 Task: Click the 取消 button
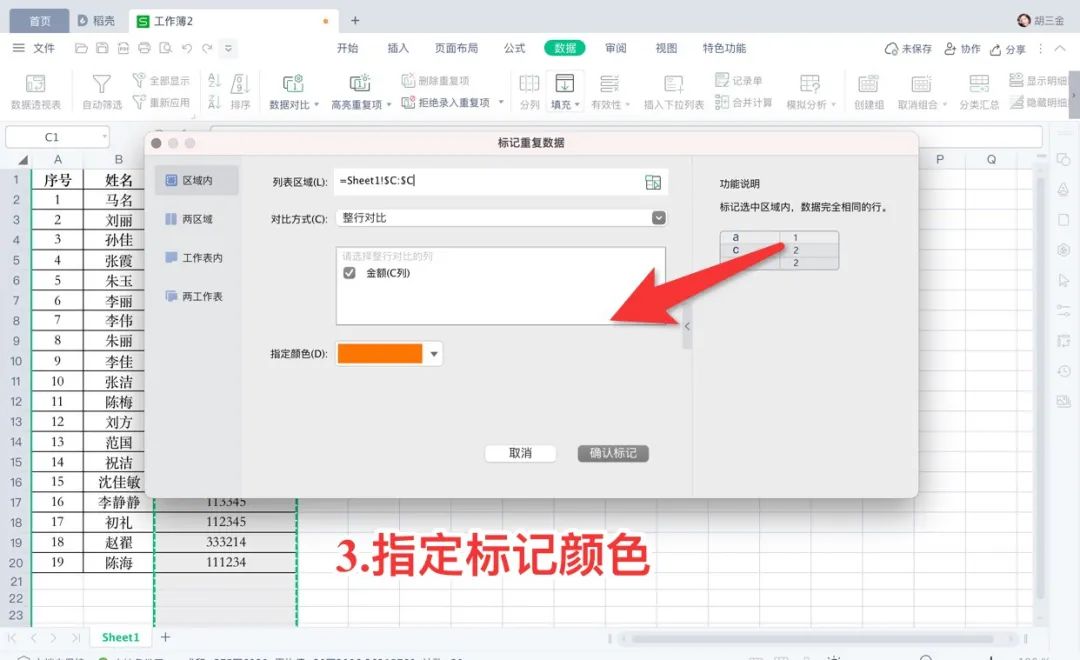(520, 453)
